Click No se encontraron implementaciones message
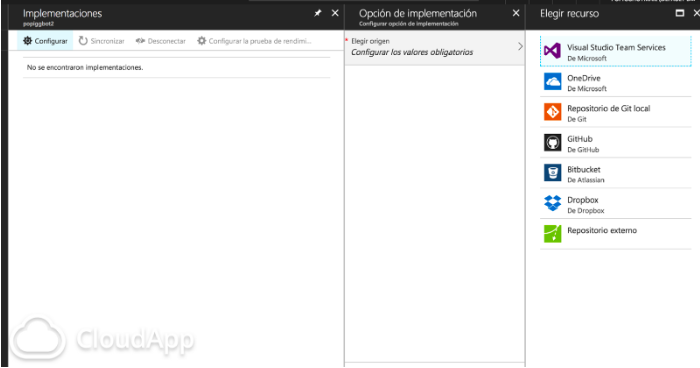The width and height of the screenshot is (700, 368). 85,67
